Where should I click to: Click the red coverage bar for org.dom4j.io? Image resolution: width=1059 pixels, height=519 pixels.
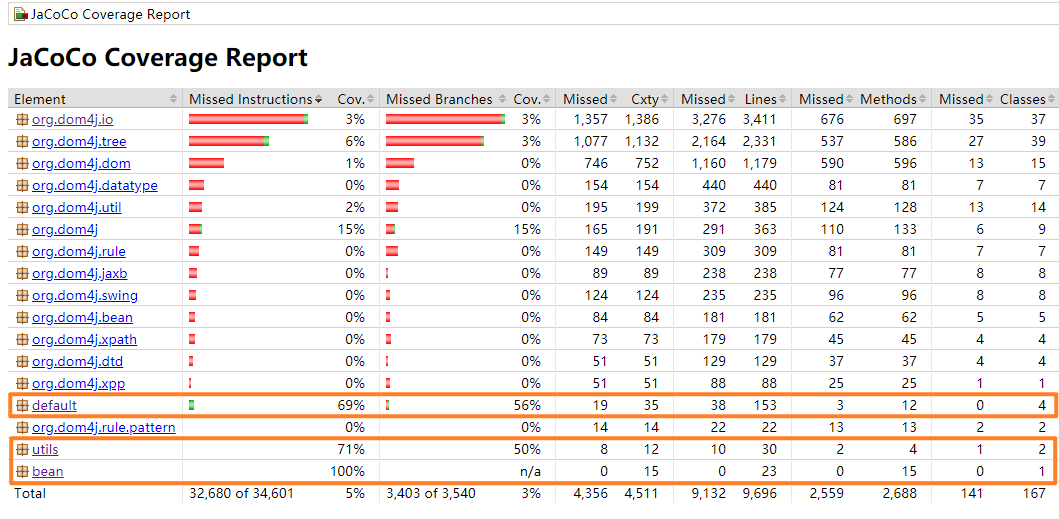point(246,120)
